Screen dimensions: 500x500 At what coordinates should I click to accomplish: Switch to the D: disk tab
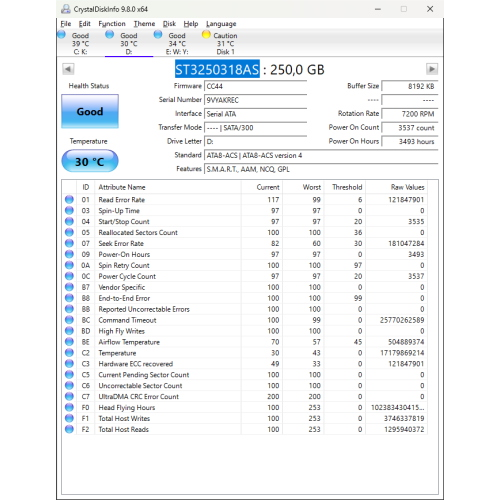point(129,43)
